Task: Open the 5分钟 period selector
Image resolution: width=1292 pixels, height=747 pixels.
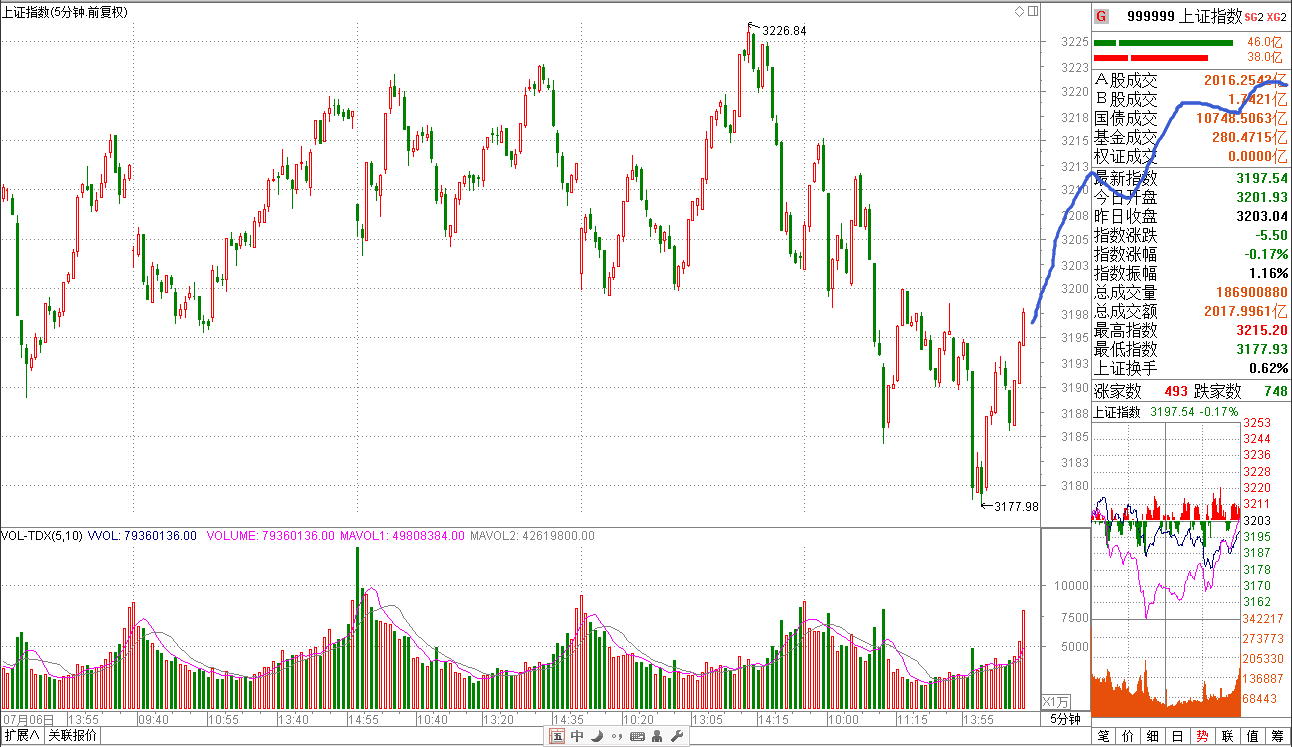Action: point(1065,719)
